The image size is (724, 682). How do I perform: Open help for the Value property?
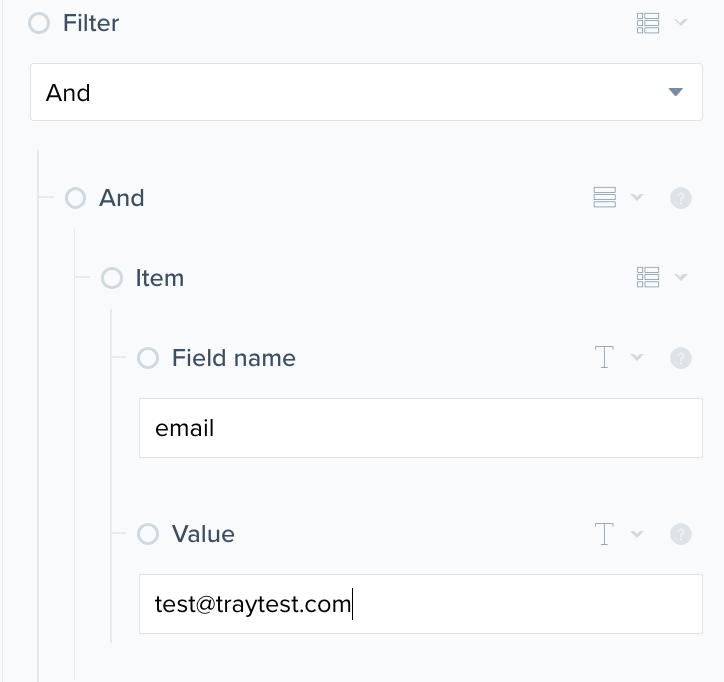coord(681,534)
